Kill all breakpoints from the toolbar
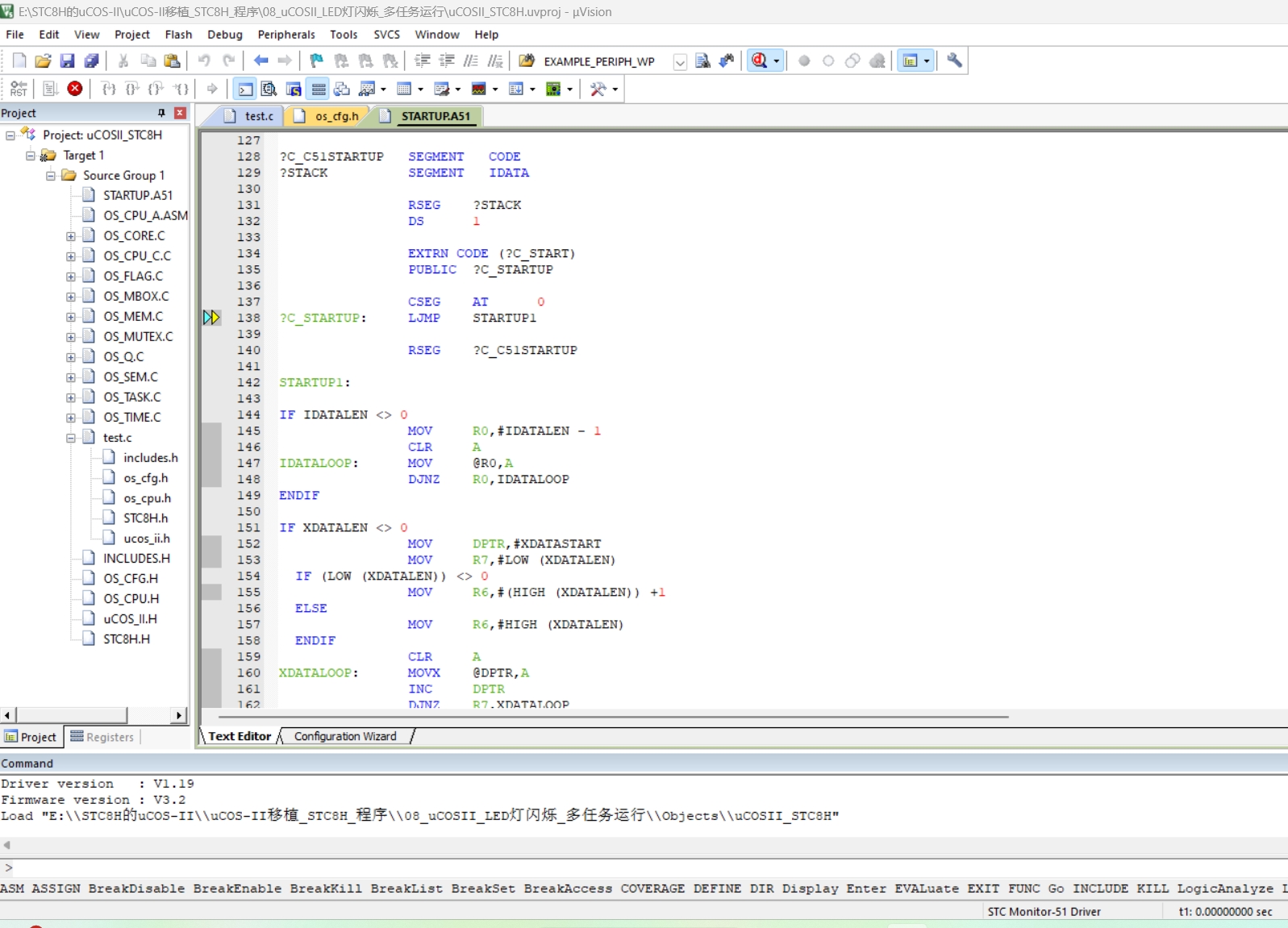Screen dimensions: 1288x928 click(x=877, y=60)
